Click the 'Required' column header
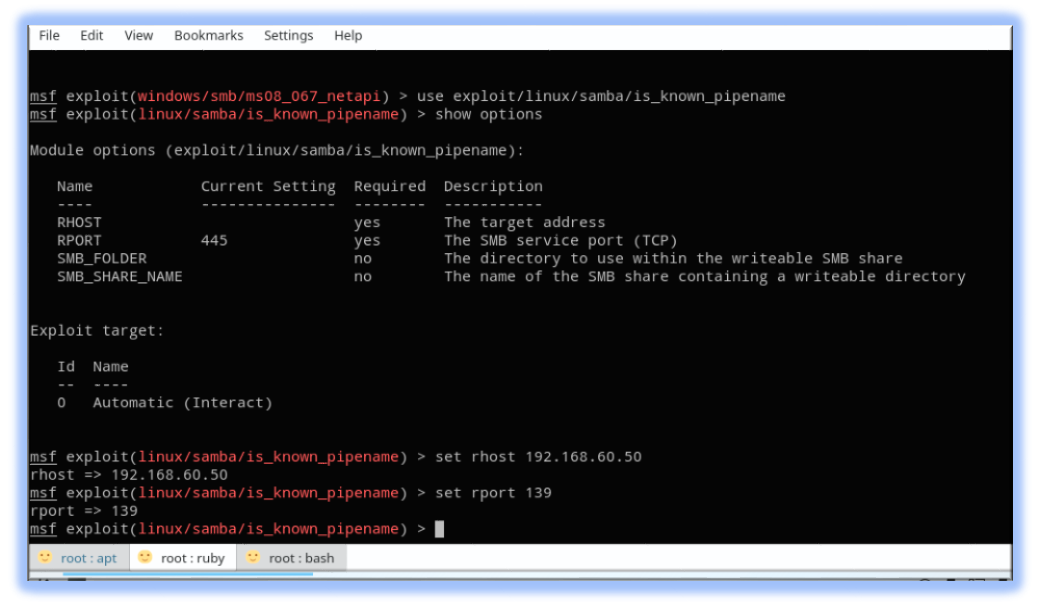 tap(390, 187)
